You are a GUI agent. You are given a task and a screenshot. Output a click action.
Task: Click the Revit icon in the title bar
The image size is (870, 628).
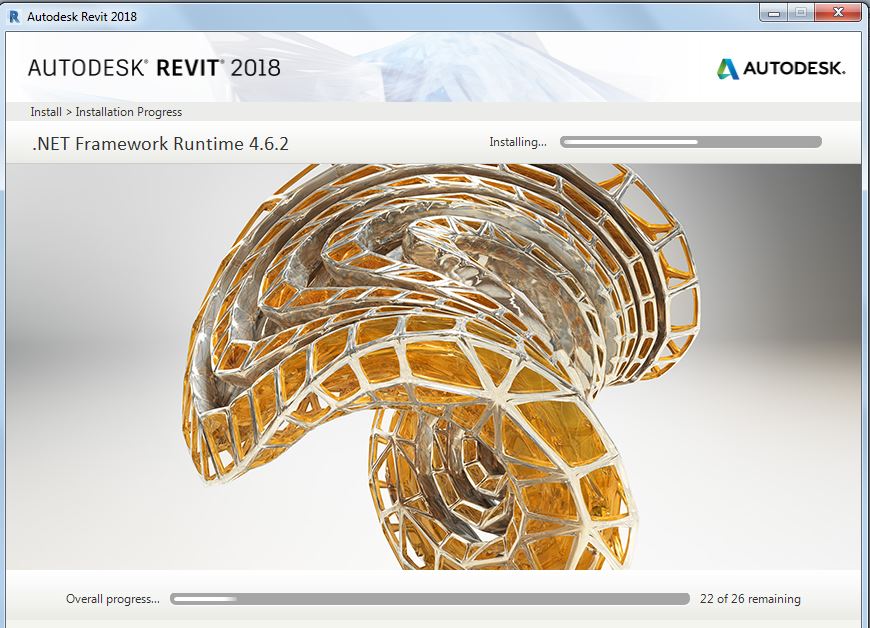pos(14,17)
